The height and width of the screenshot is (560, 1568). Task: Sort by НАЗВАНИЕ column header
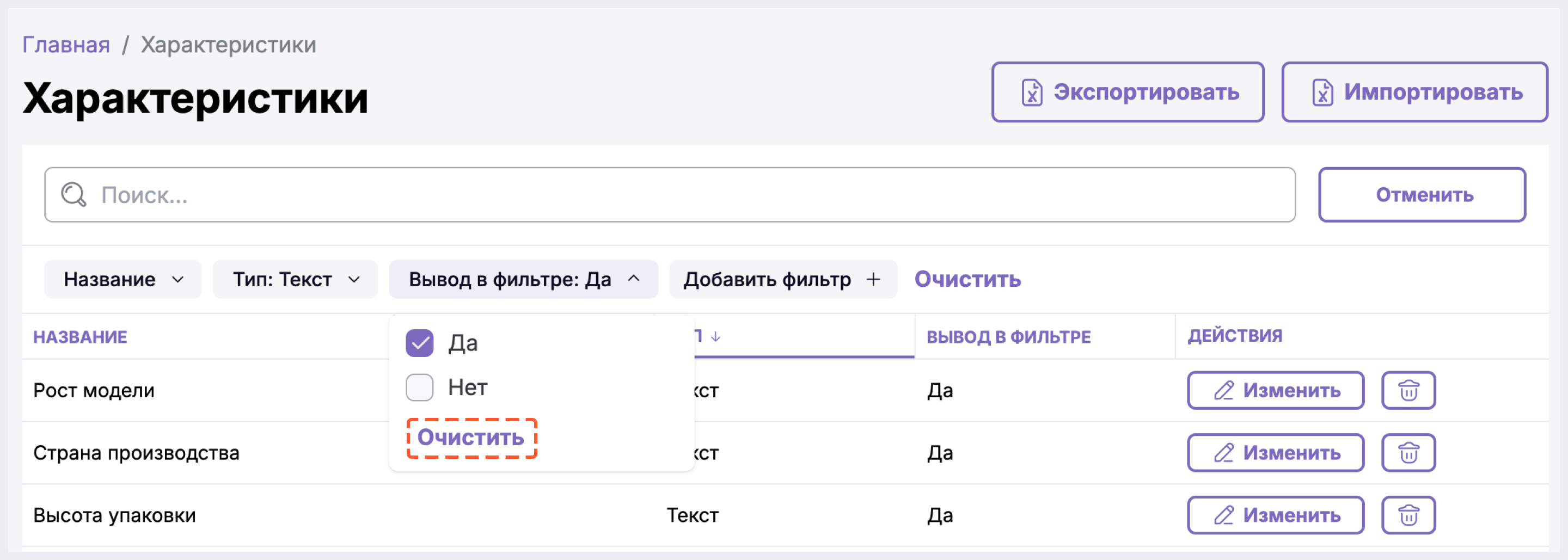pyautogui.click(x=81, y=337)
